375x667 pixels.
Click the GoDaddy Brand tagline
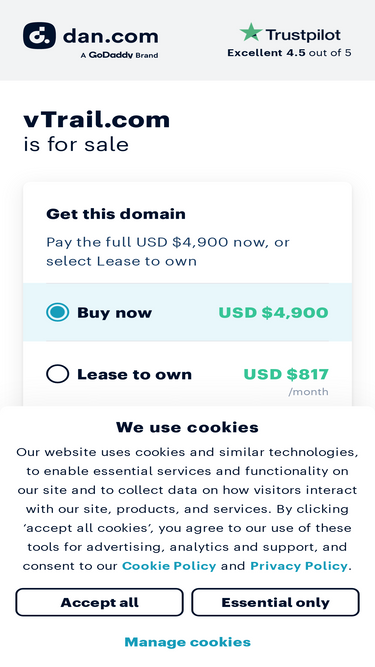pyautogui.click(x=119, y=55)
